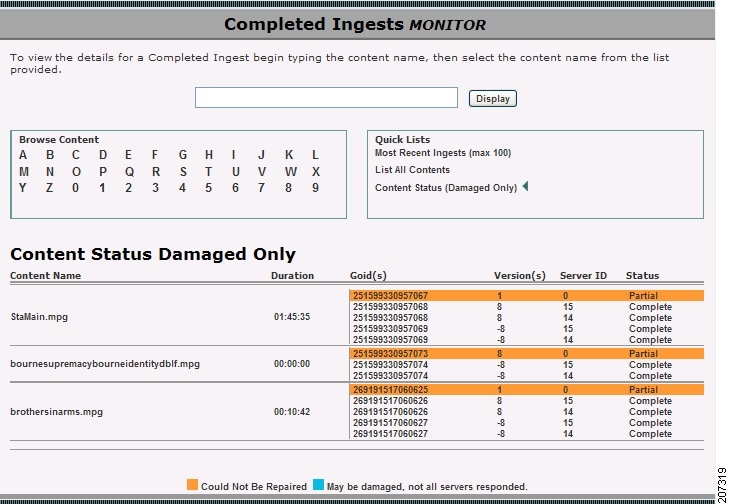
Task: Browse content starting with digit 7
Action: [261, 188]
